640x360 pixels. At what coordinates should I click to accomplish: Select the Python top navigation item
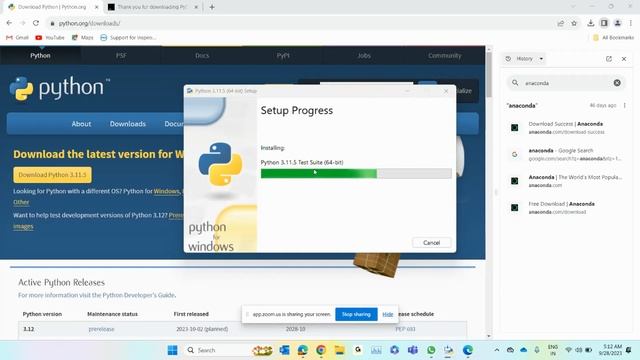[x=40, y=56]
